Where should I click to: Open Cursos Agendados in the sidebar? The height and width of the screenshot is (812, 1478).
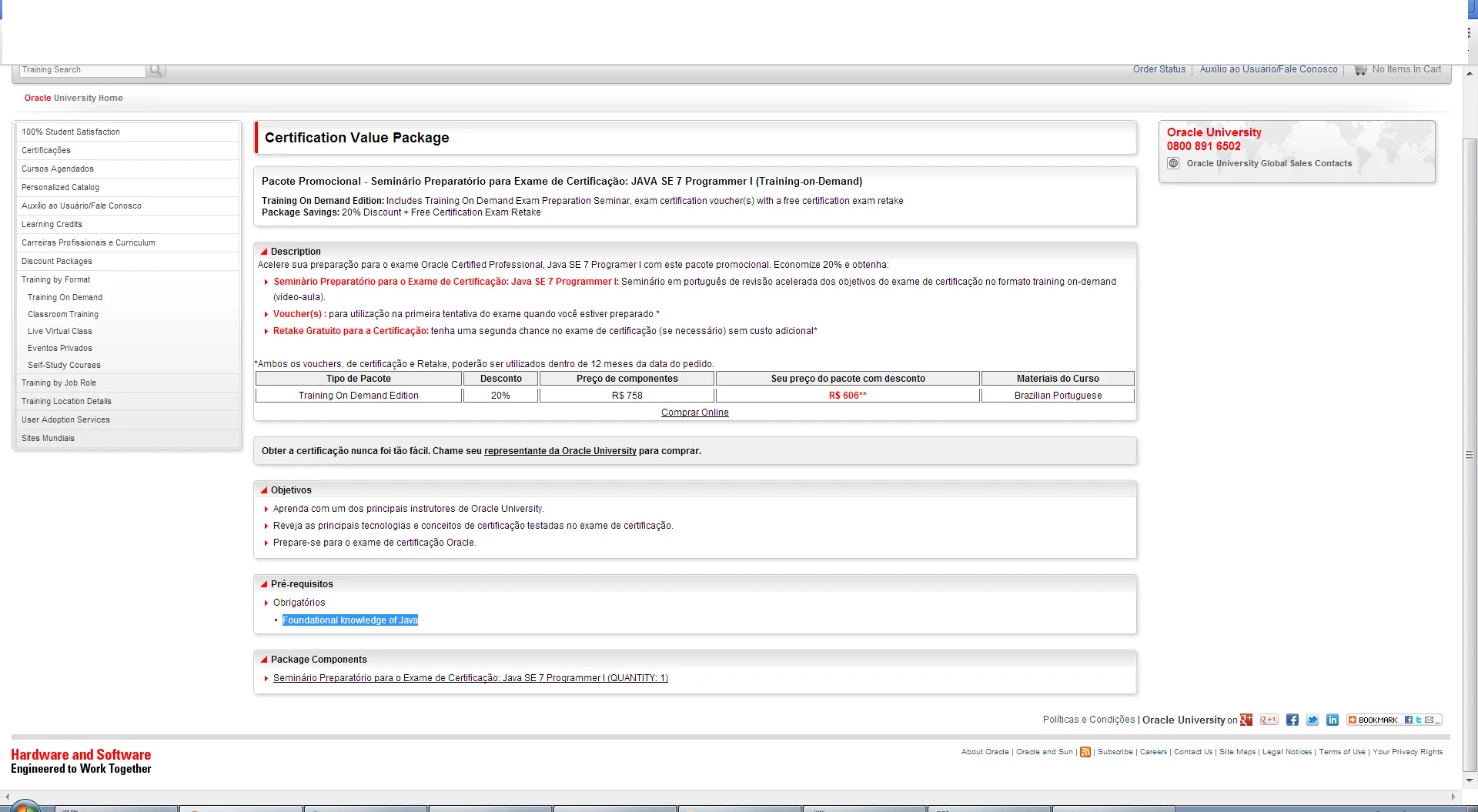coord(58,169)
